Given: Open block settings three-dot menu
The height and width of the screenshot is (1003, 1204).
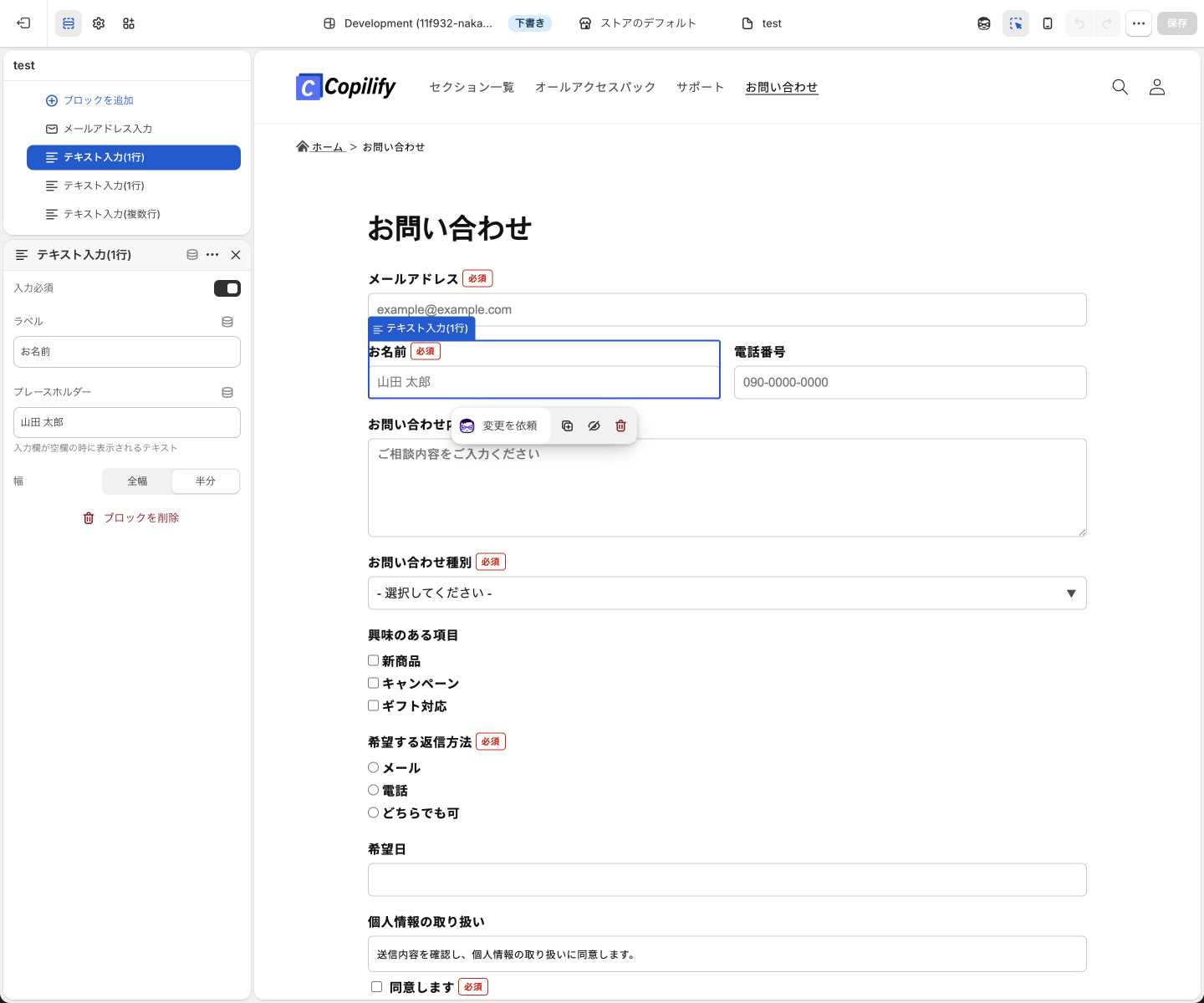Looking at the screenshot, I should pos(212,255).
